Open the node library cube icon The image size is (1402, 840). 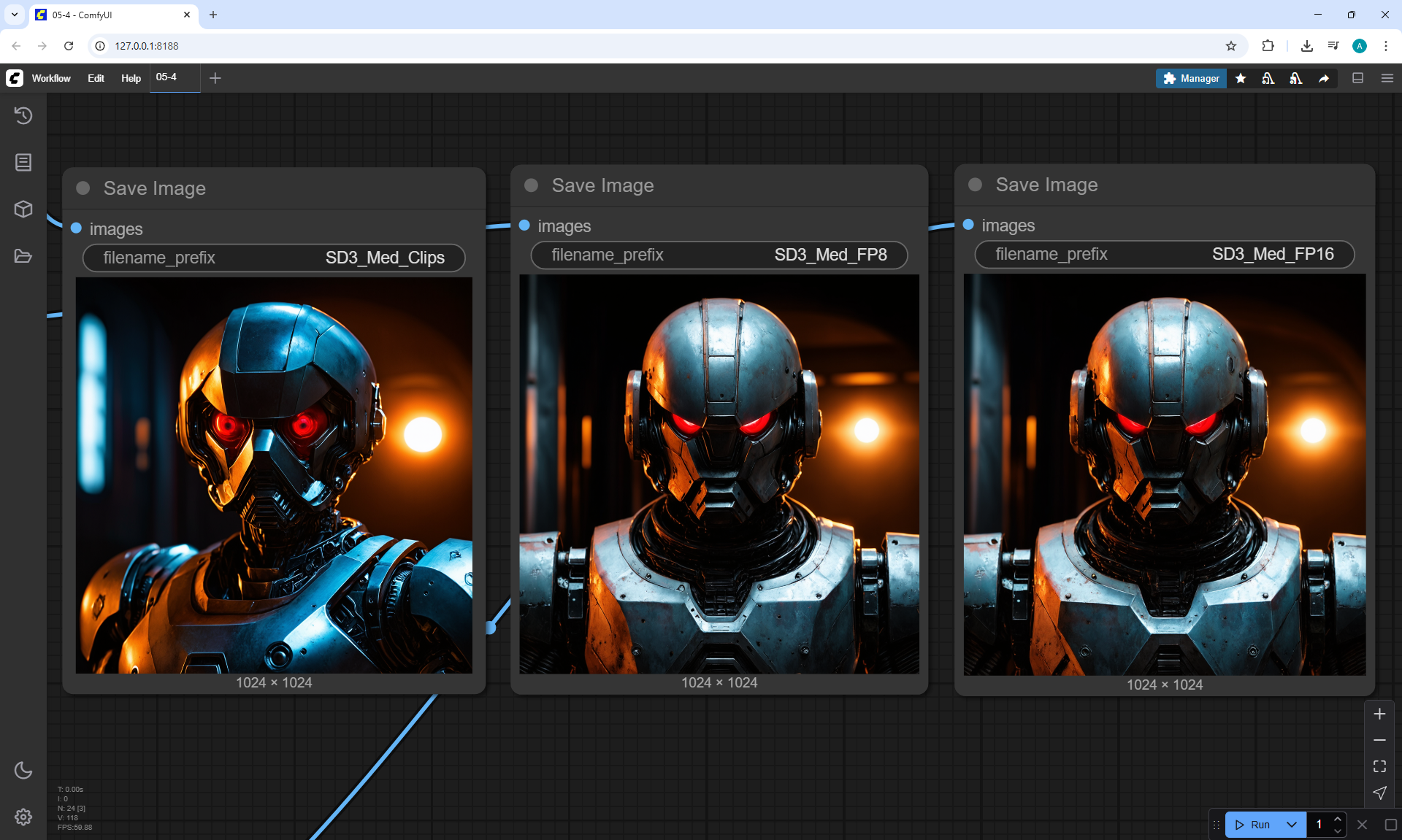pos(23,209)
